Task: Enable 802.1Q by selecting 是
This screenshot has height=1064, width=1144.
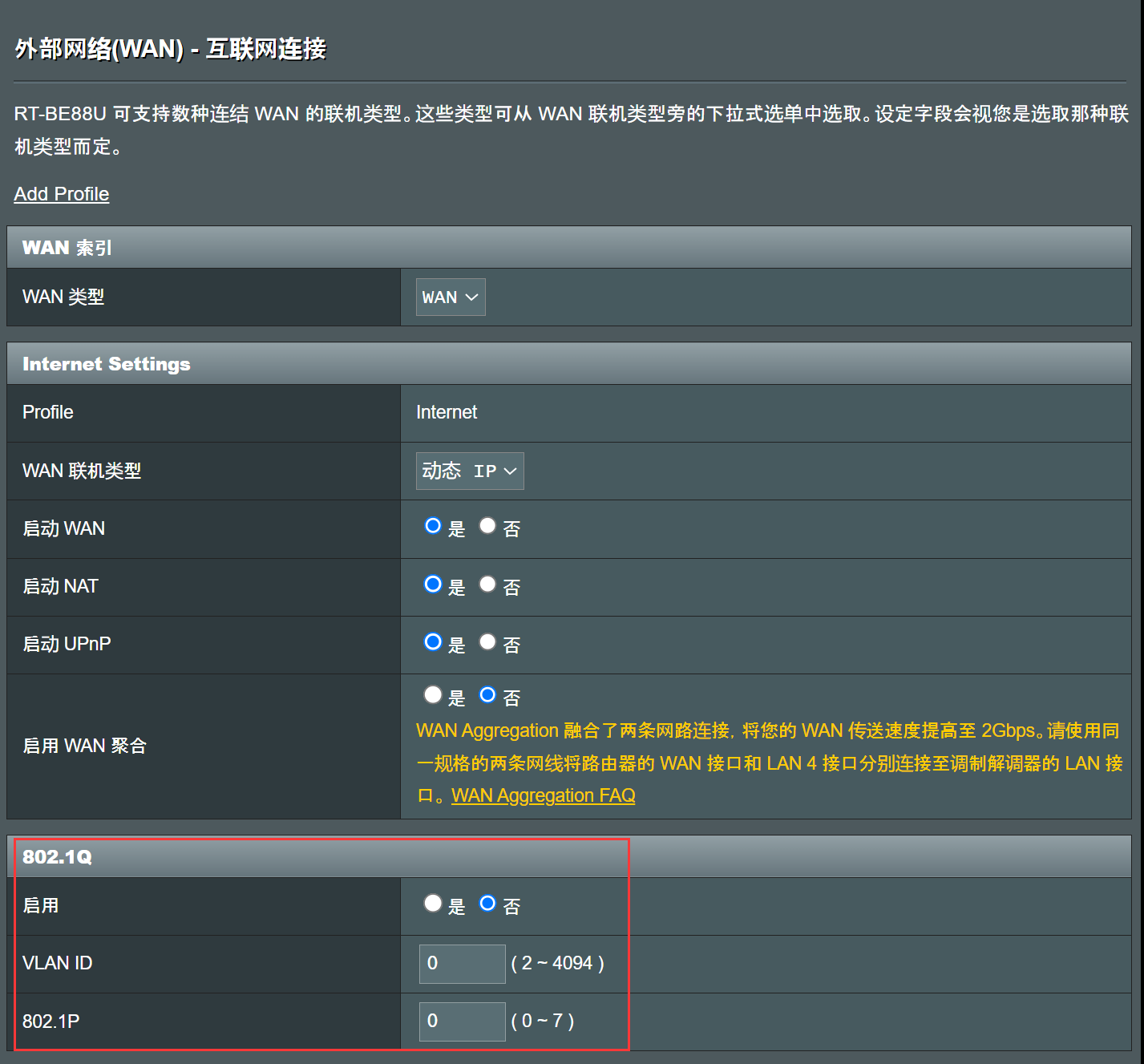Action: pos(433,904)
